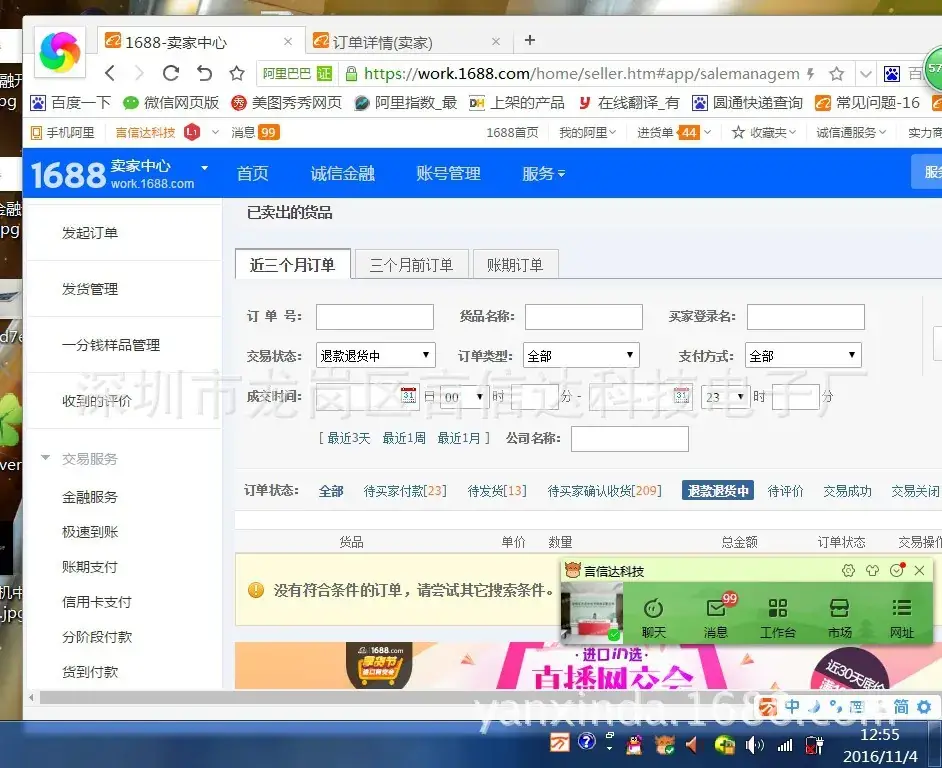Expand the 卖家中心 dropdown arrow

204,168
